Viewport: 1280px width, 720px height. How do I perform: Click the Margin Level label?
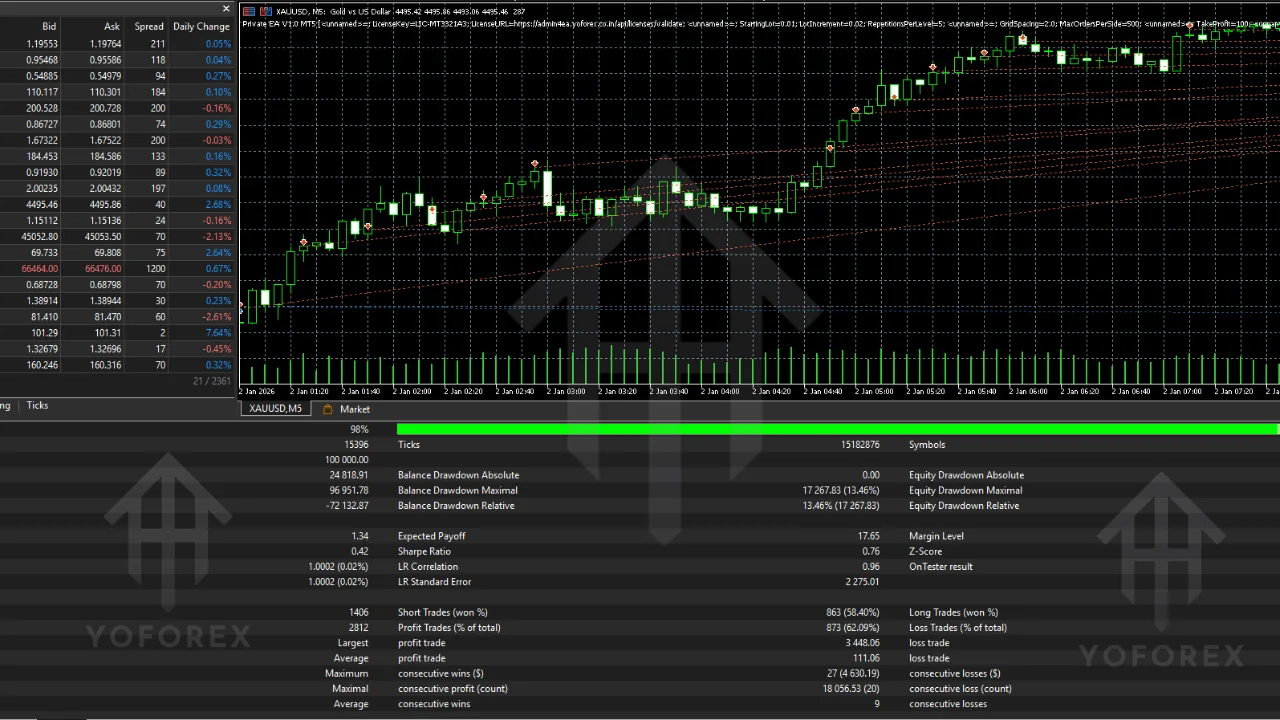[936, 536]
